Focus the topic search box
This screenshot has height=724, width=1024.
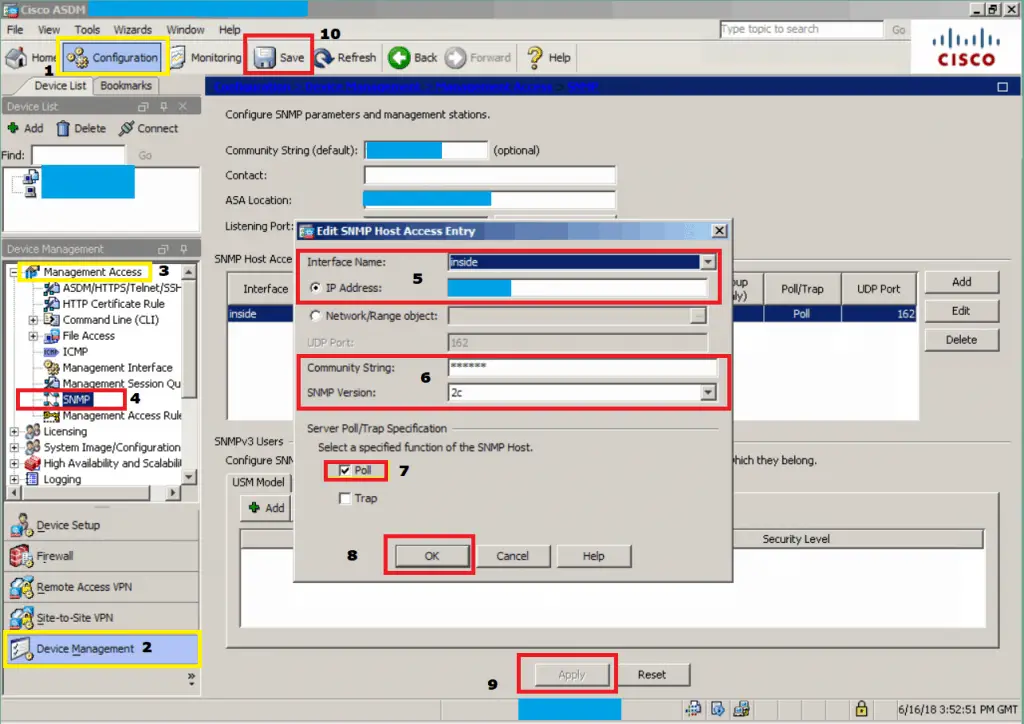[801, 29]
